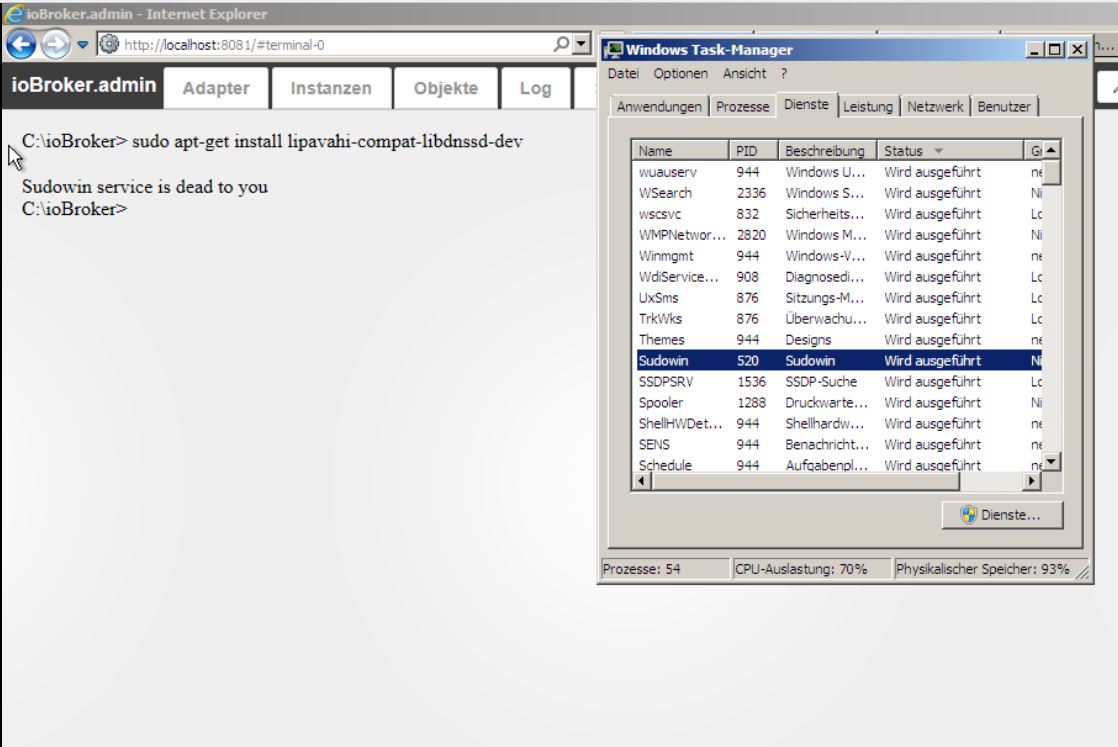
Task: Open the ? help menu
Action: pyautogui.click(x=784, y=73)
